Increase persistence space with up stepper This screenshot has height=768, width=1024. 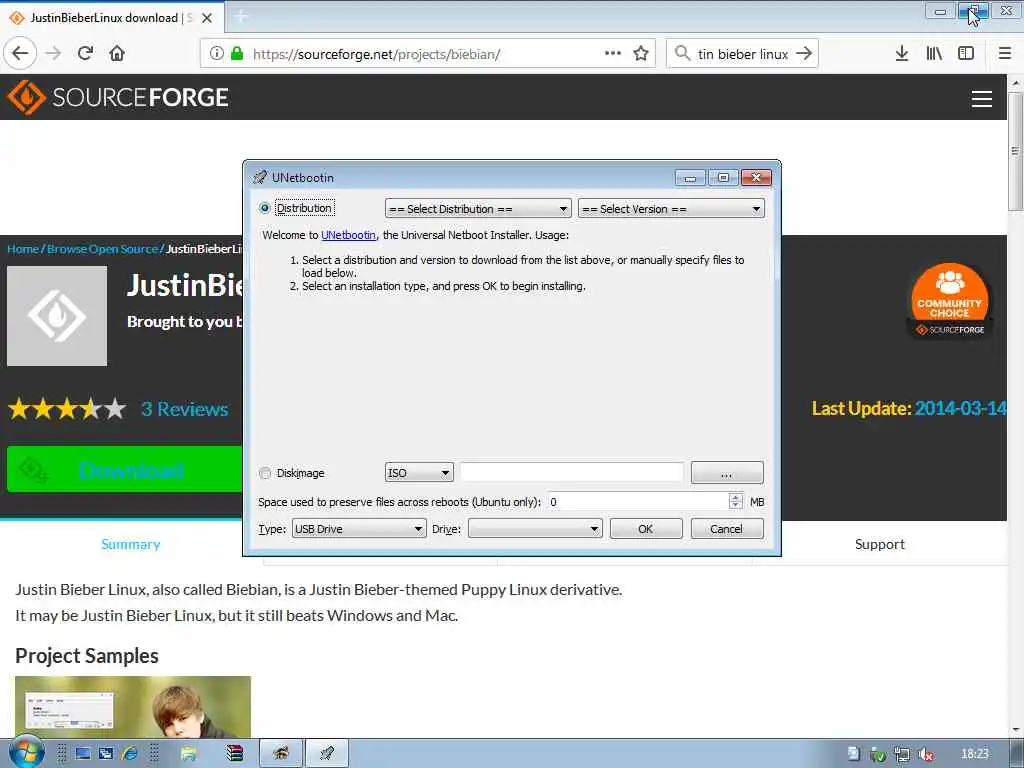tap(735, 498)
